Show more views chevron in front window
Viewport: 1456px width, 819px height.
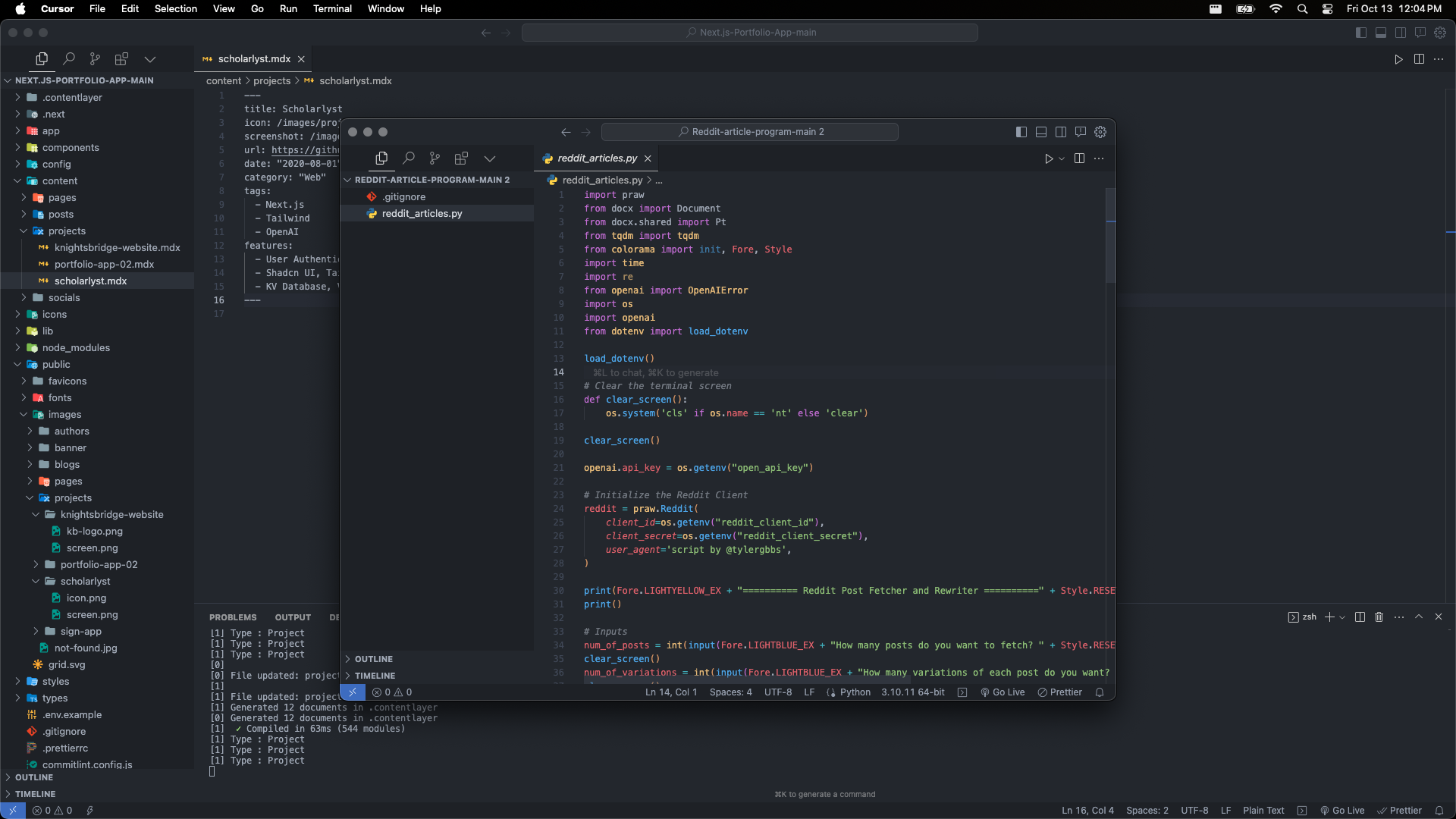point(490,158)
